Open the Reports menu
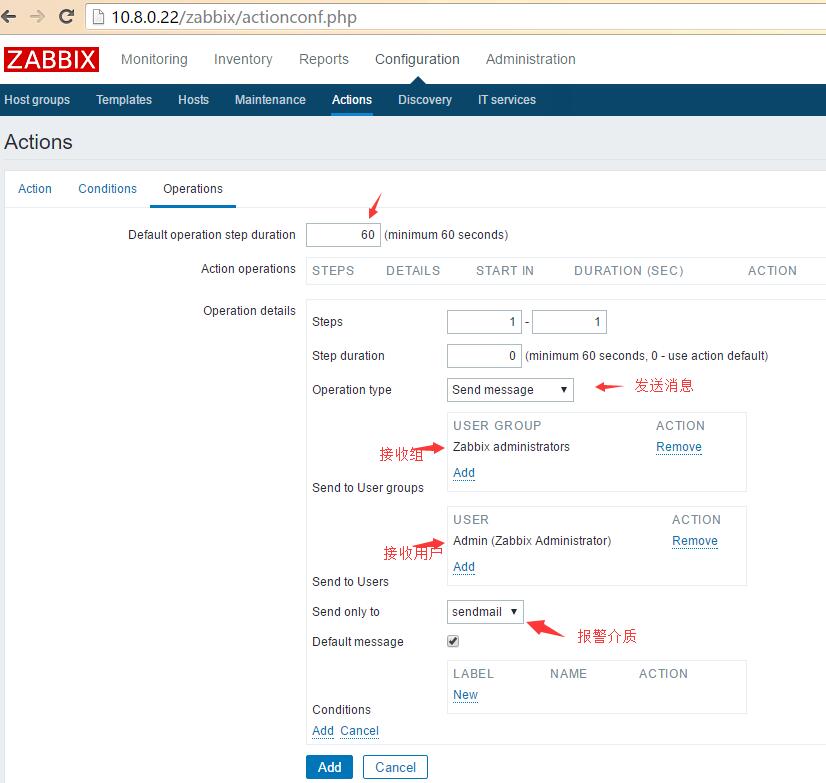Viewport: 826px width, 783px height. point(323,59)
